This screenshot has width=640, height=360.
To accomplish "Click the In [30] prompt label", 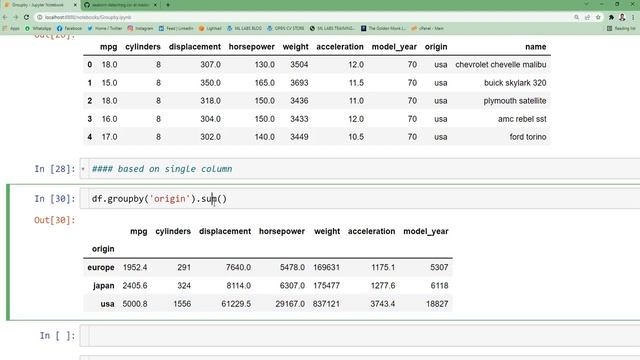I will point(55,199).
